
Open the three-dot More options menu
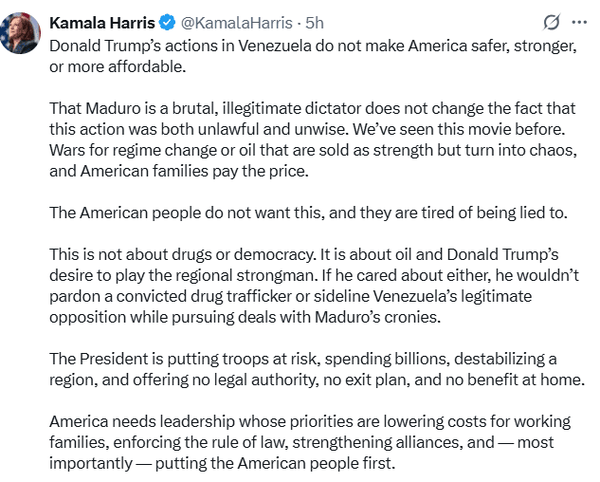point(579,23)
